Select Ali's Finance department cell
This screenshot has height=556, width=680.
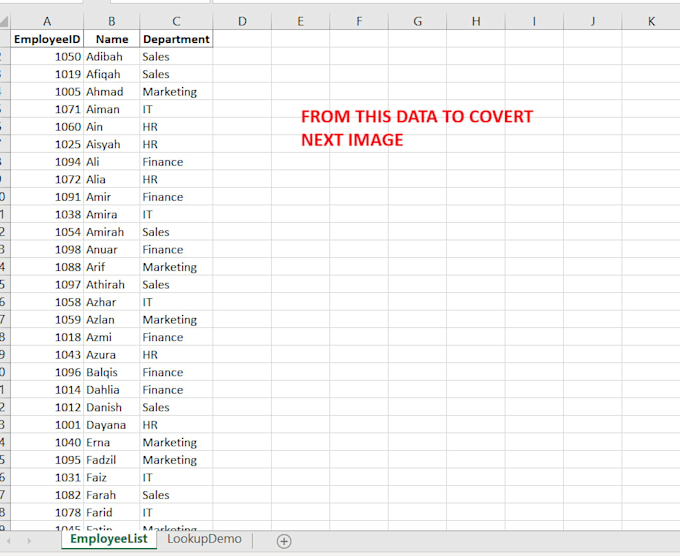pos(176,162)
